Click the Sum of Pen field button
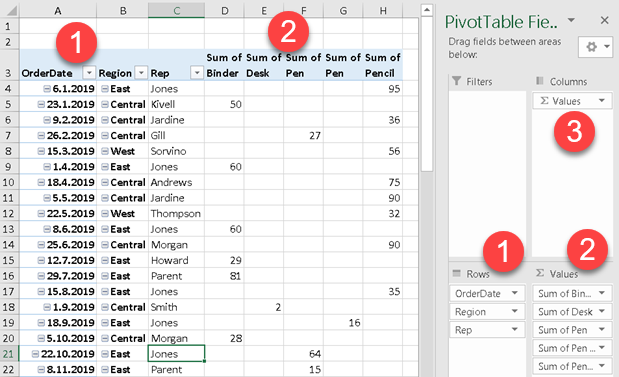Image resolution: width=619 pixels, height=377 pixels. click(572, 330)
